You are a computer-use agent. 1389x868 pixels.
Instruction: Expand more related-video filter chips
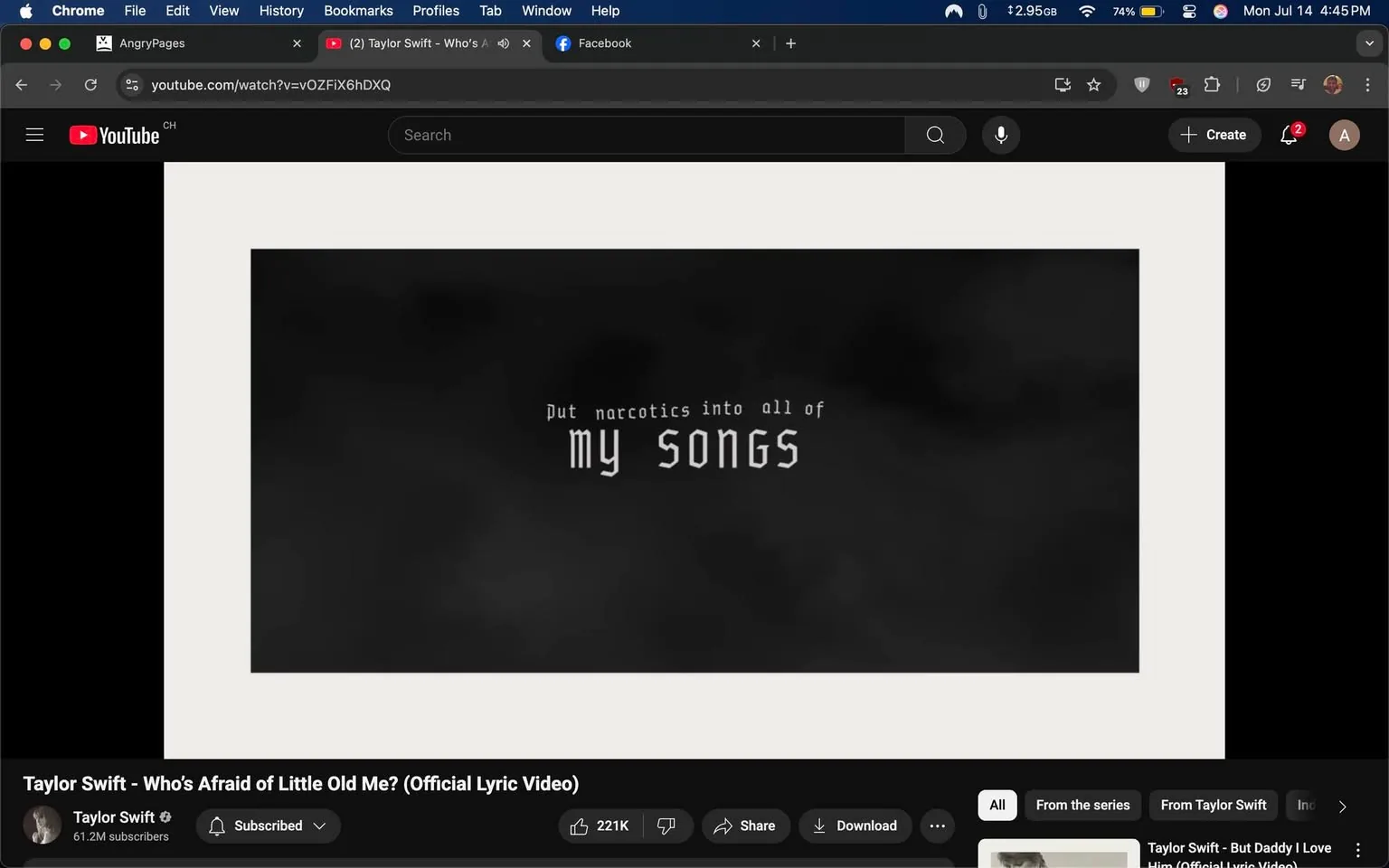[1341, 806]
